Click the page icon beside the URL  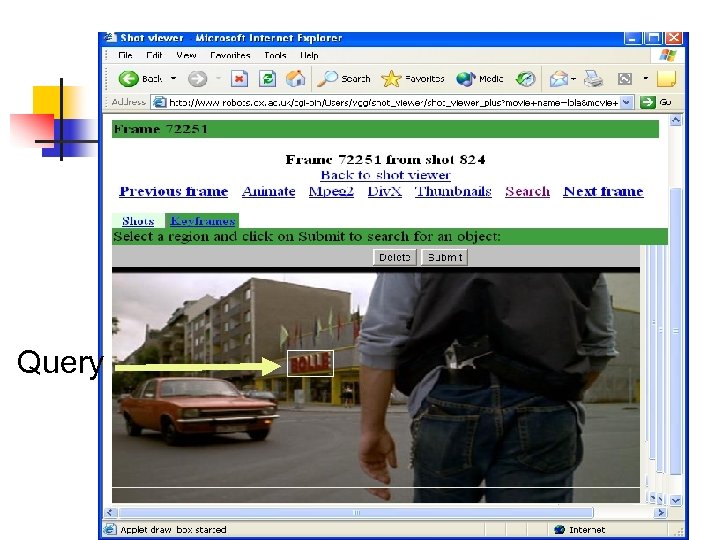[x=159, y=102]
